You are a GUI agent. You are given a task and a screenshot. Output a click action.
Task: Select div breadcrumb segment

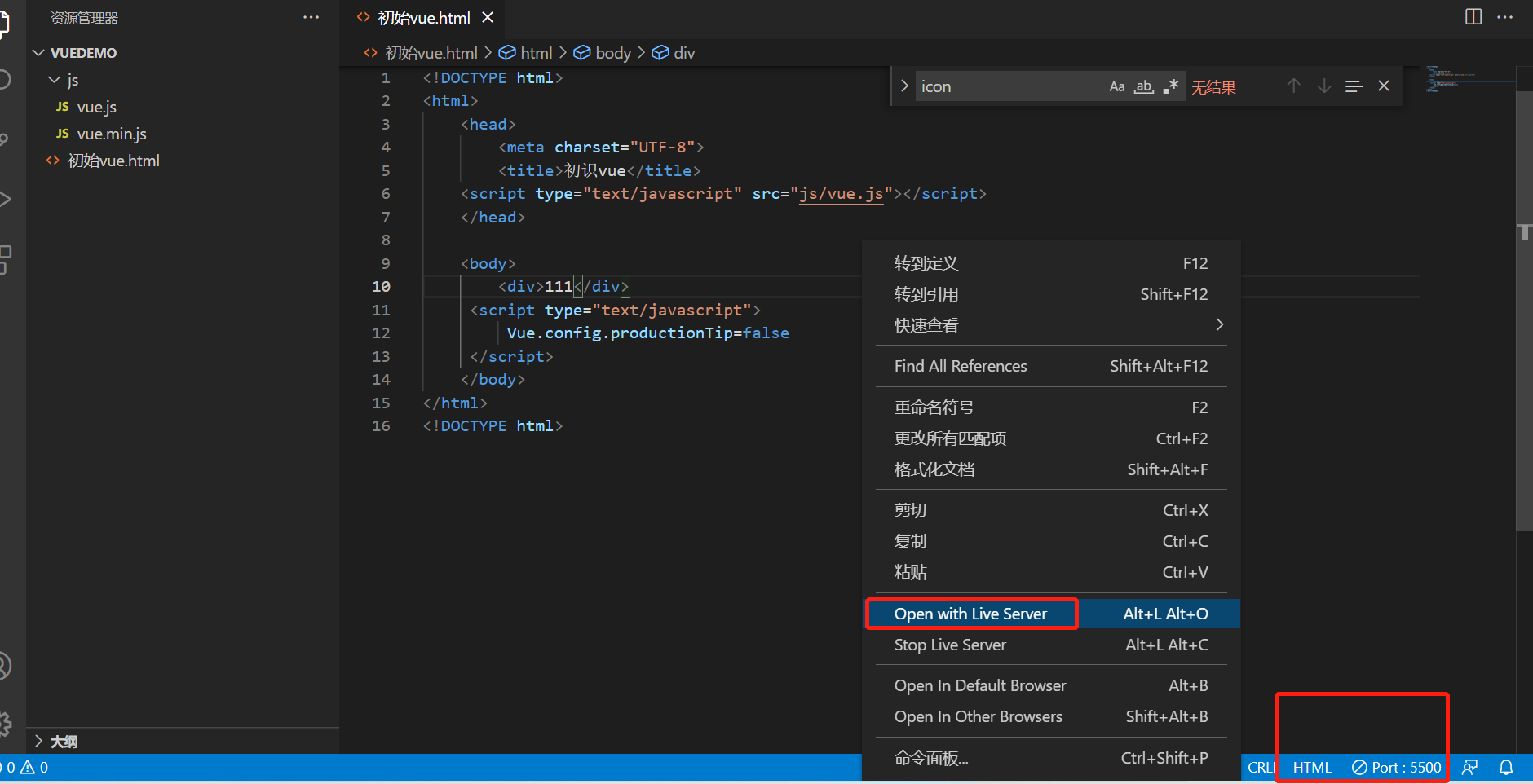coord(674,53)
